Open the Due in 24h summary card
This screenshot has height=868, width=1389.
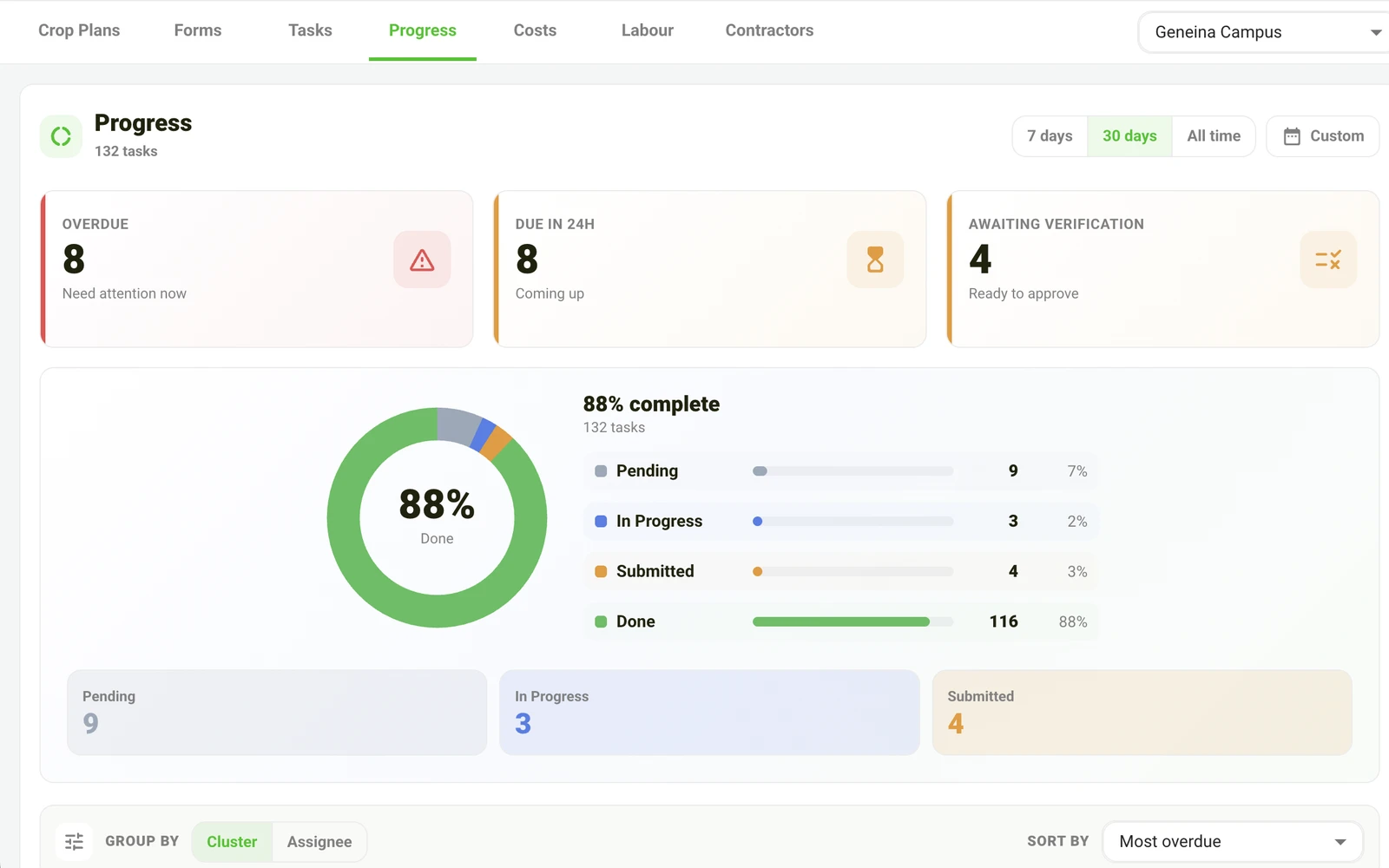click(x=710, y=269)
